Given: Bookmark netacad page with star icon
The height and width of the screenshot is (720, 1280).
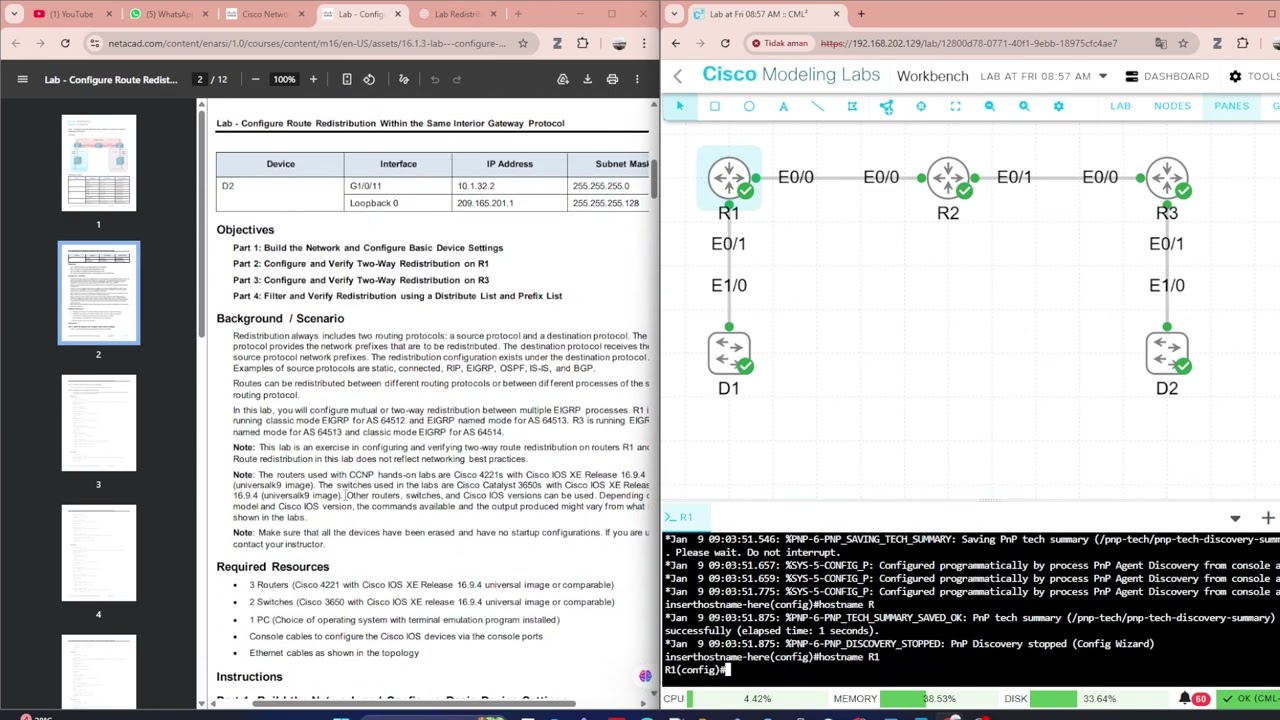Looking at the screenshot, I should pyautogui.click(x=523, y=43).
